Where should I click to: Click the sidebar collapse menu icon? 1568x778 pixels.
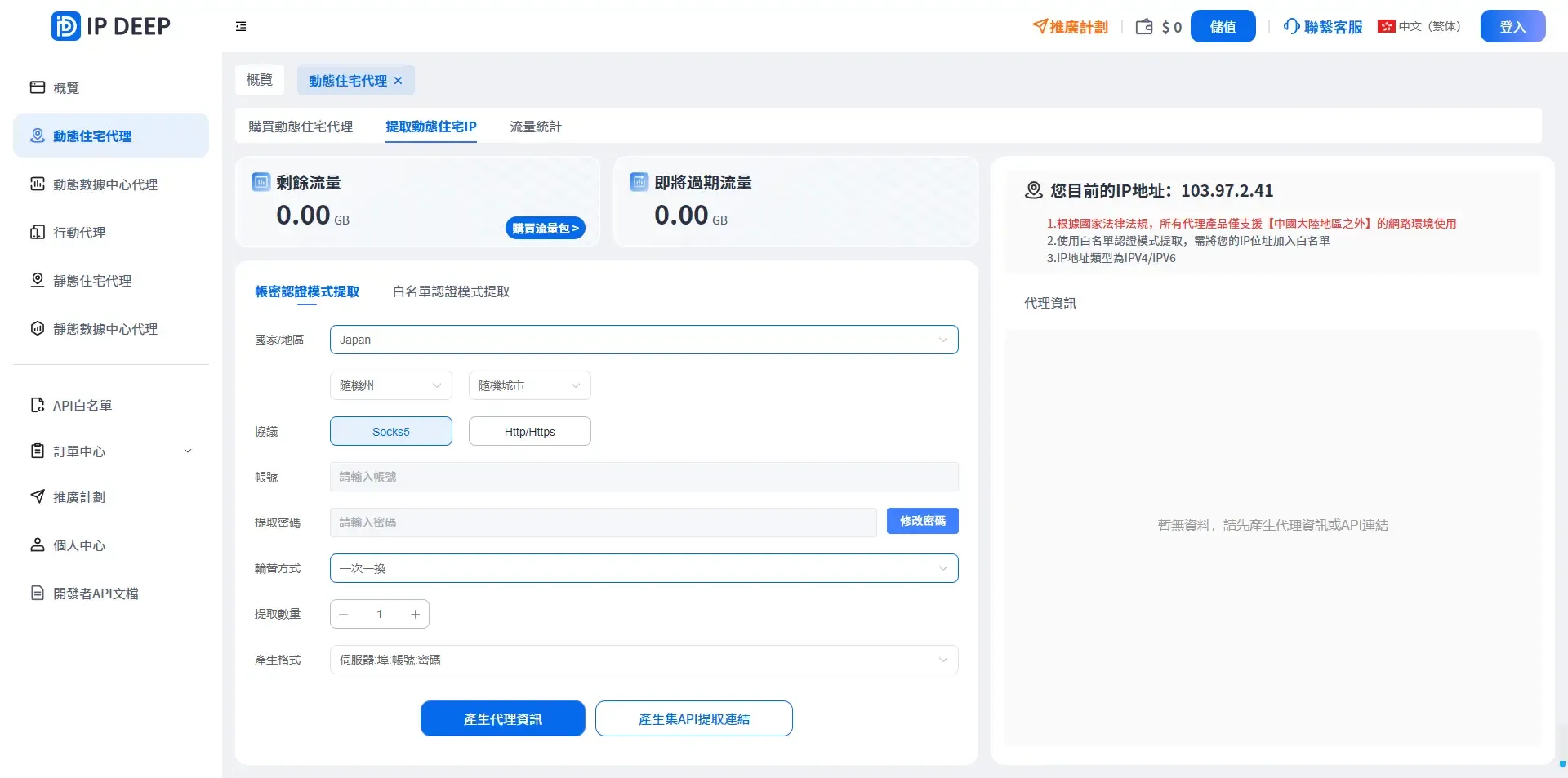[241, 27]
